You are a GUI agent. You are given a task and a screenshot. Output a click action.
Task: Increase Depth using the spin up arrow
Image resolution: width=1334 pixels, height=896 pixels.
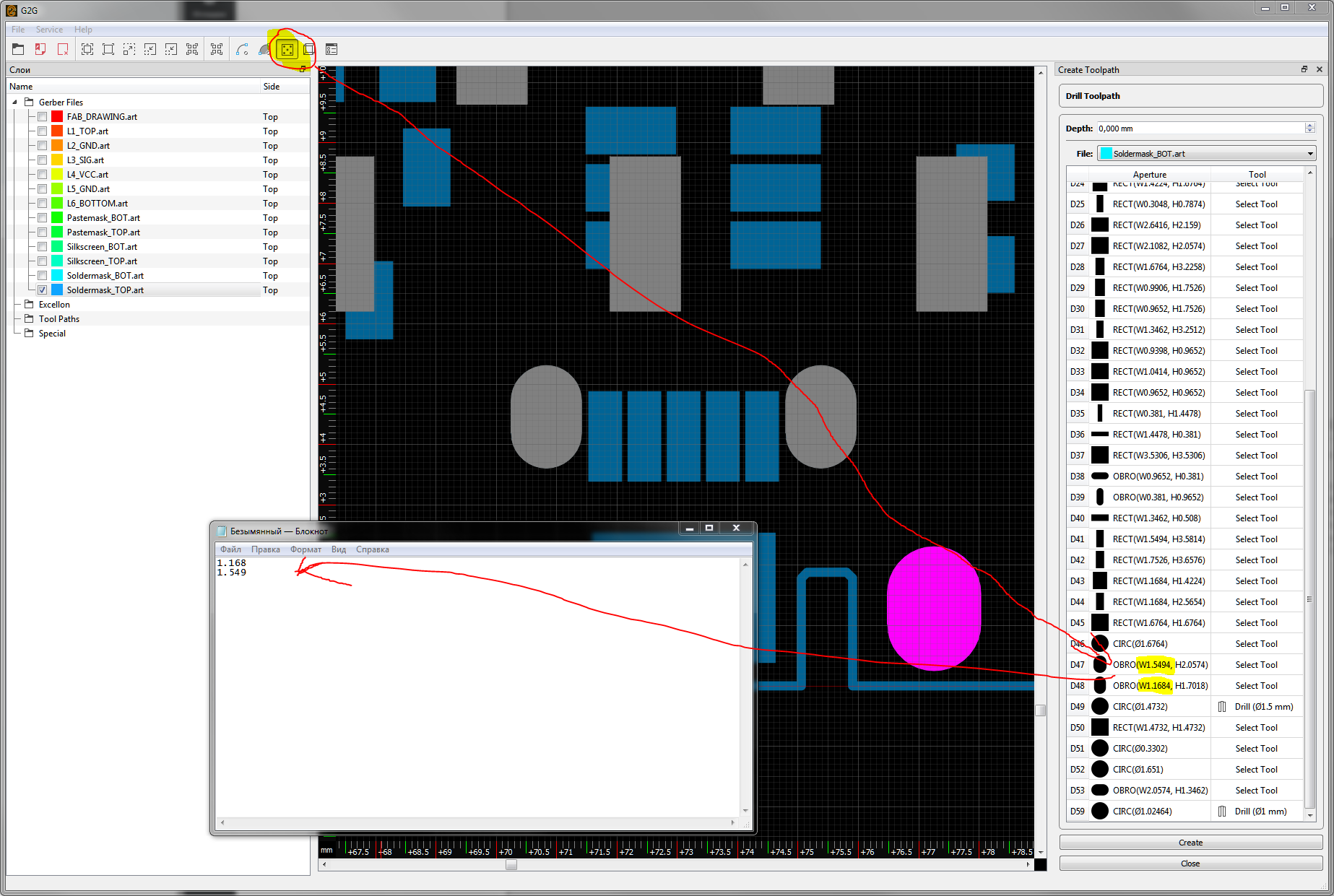click(x=1310, y=126)
